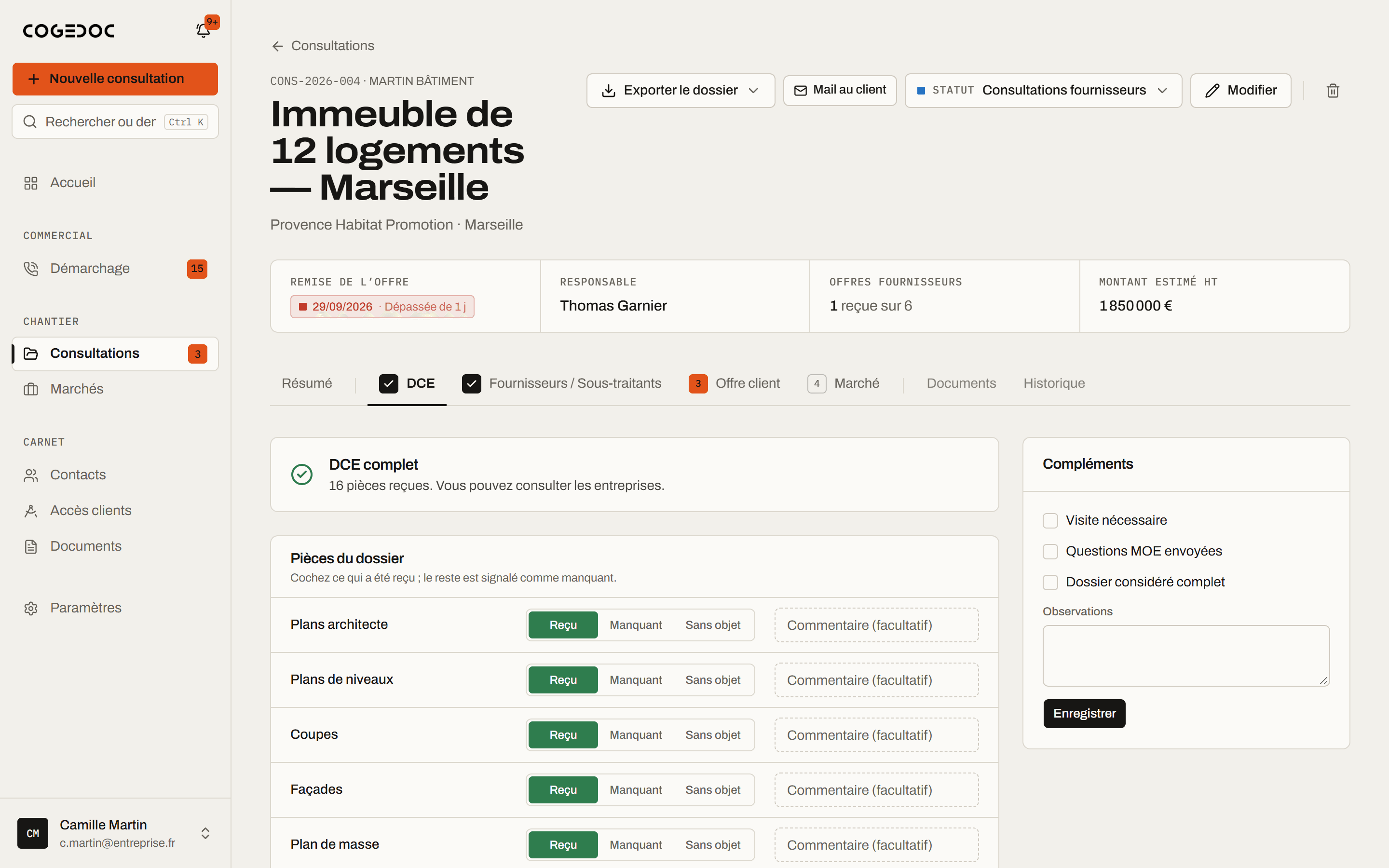Click the CM user avatar
This screenshot has width=1389, height=868.
(33, 833)
